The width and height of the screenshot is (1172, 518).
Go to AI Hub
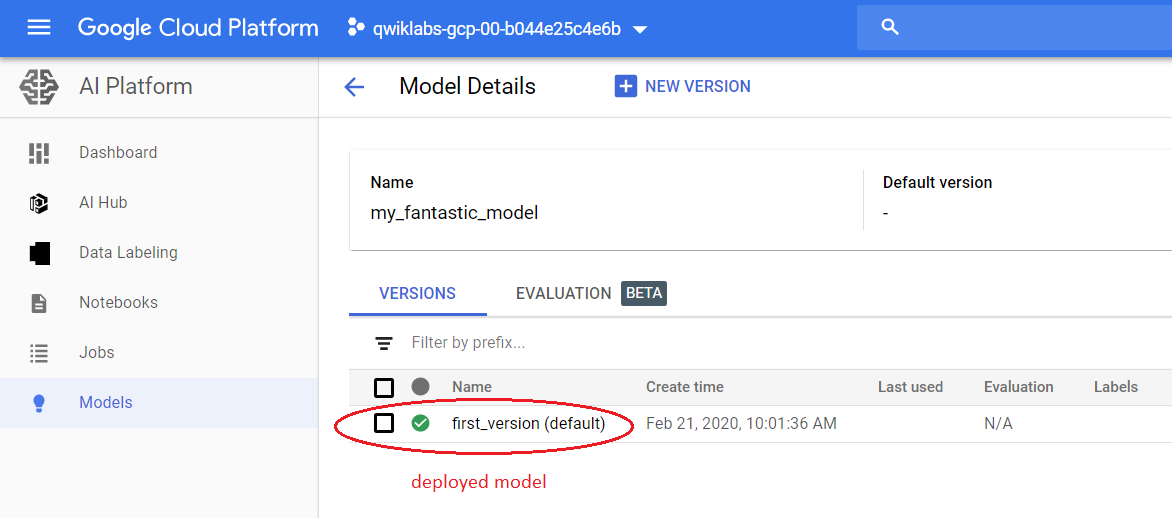103,203
